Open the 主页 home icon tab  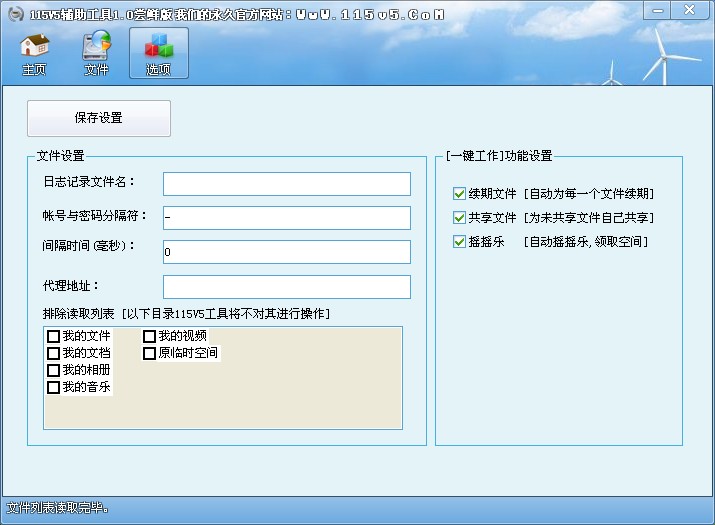point(35,53)
